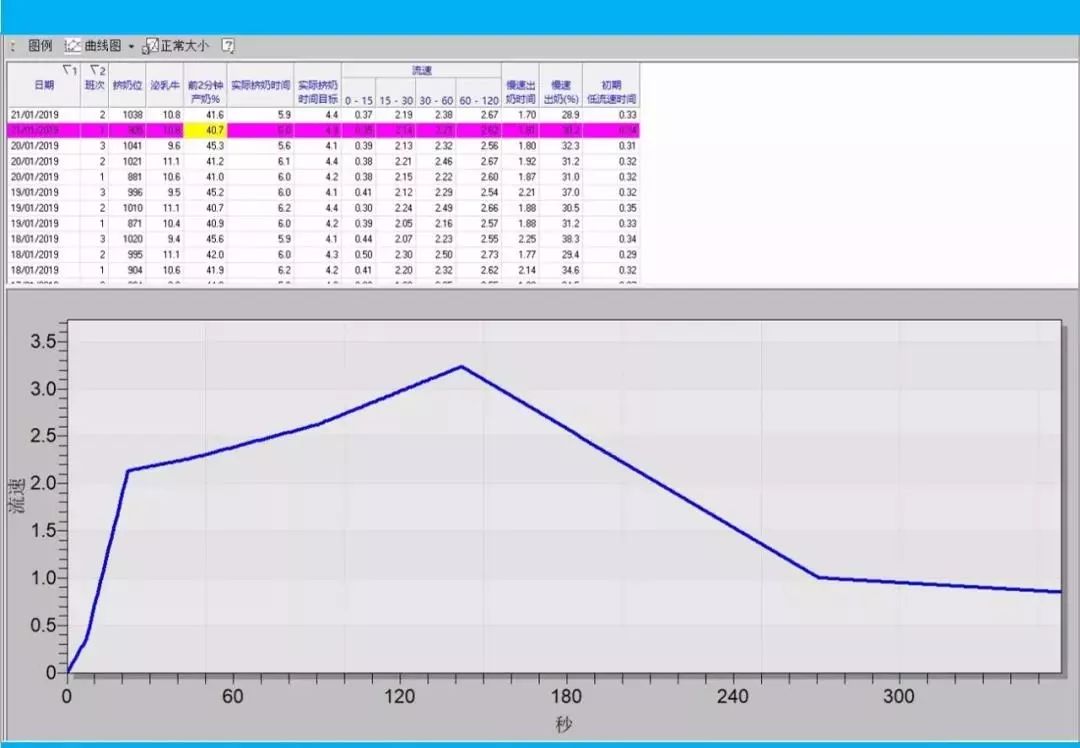The image size is (1080, 748).
Task: Select the highlighted magenta row in the table
Action: (x=320, y=130)
